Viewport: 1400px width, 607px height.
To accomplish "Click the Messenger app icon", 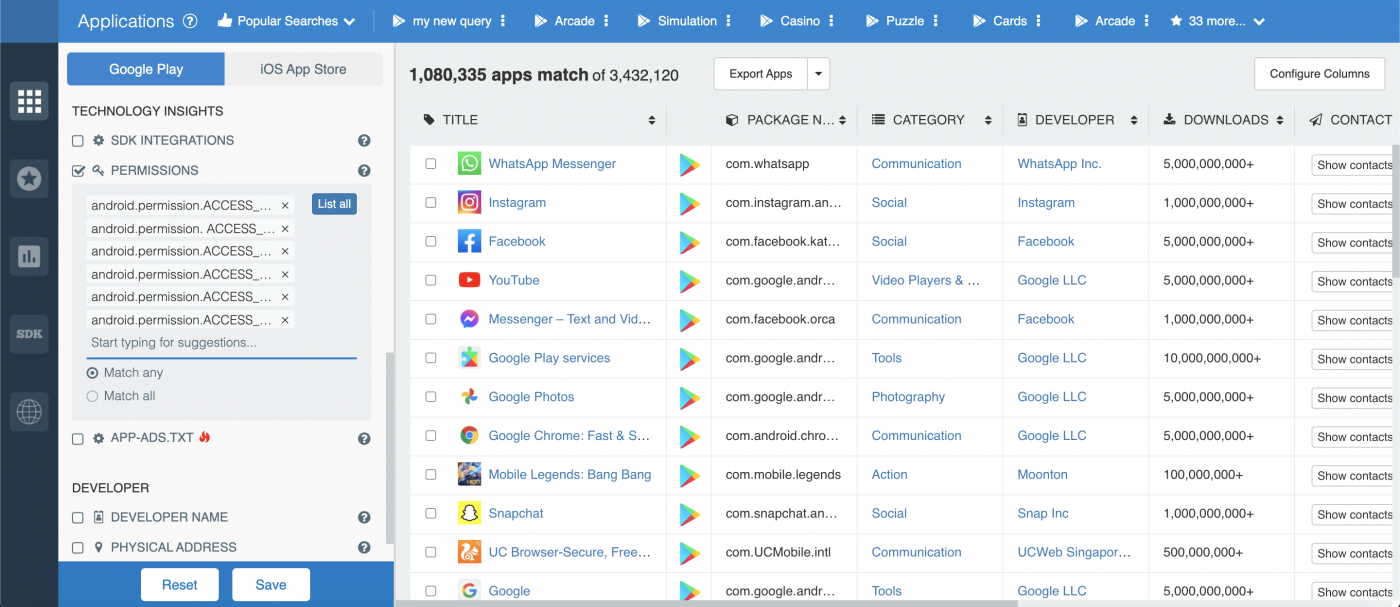I will (469, 319).
